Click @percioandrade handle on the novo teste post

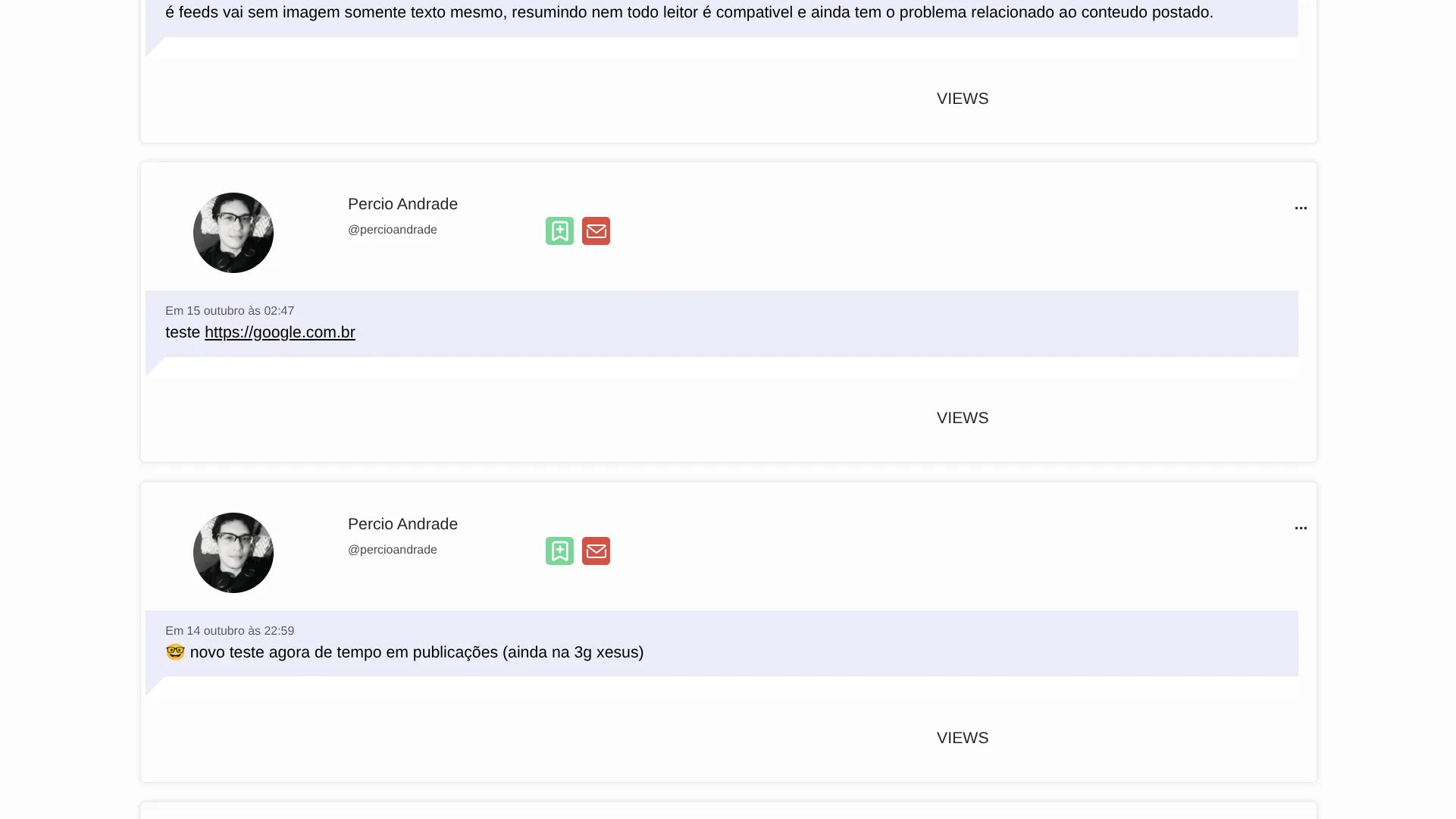pyautogui.click(x=393, y=550)
